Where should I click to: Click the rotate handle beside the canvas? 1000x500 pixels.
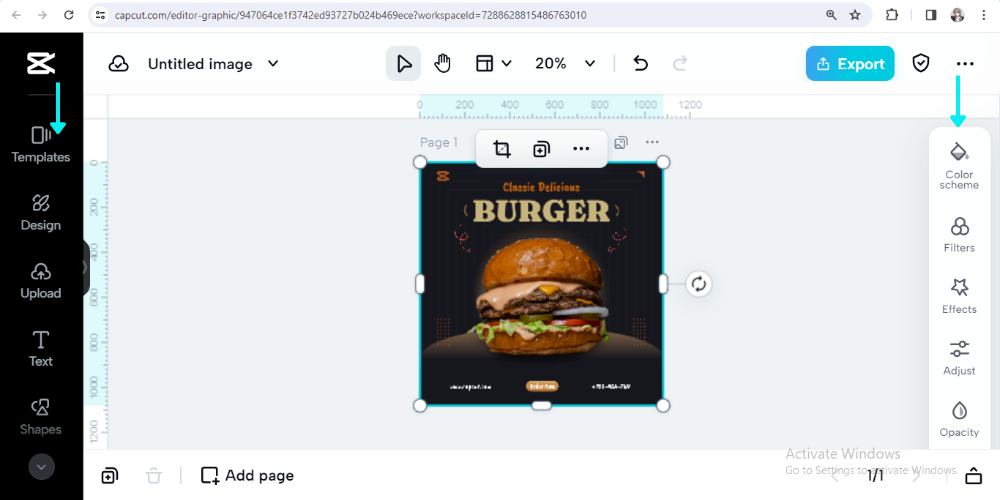[699, 284]
